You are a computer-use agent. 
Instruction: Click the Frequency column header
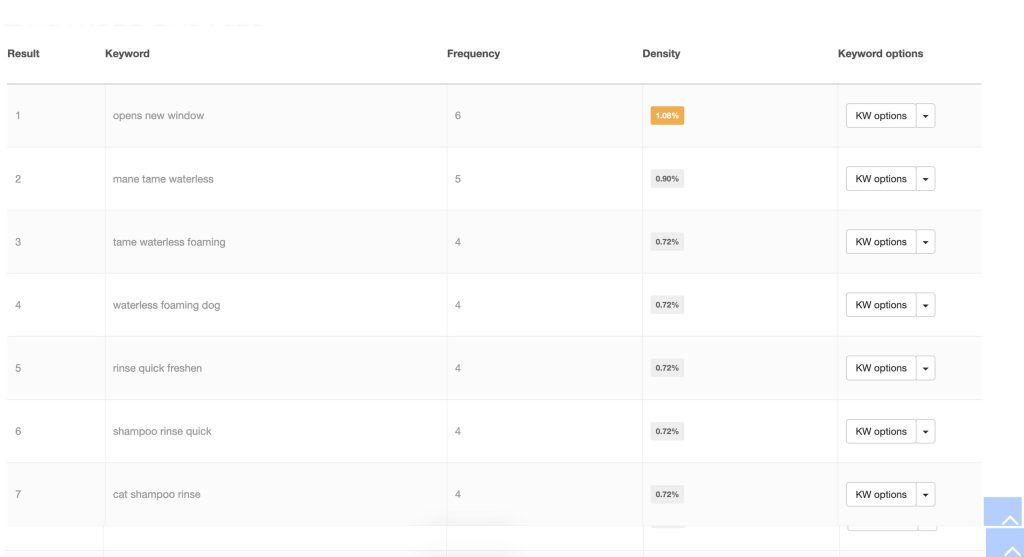473,54
